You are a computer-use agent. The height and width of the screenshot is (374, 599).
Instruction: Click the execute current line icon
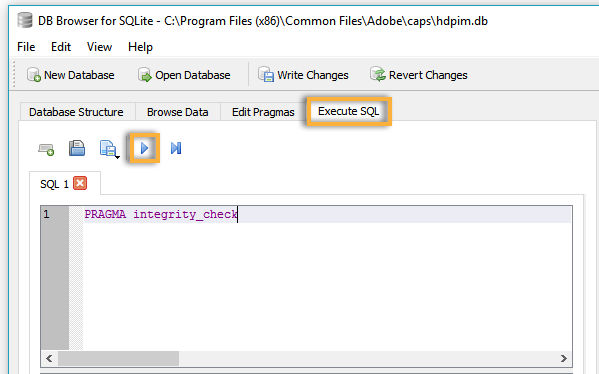tap(176, 148)
